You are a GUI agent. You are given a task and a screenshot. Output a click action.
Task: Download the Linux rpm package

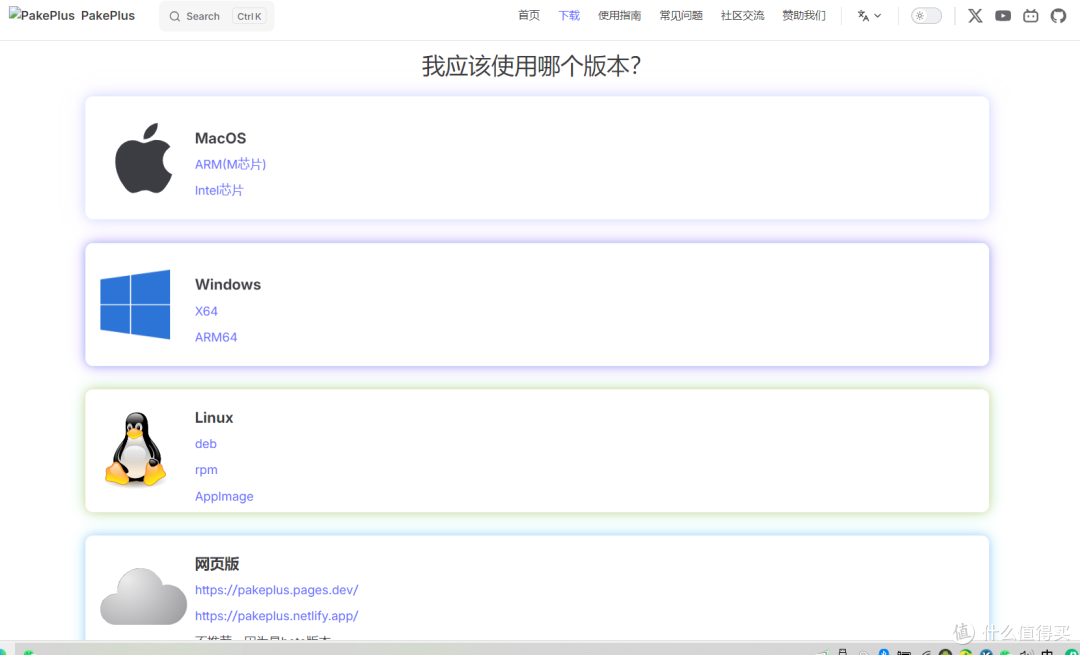(206, 470)
